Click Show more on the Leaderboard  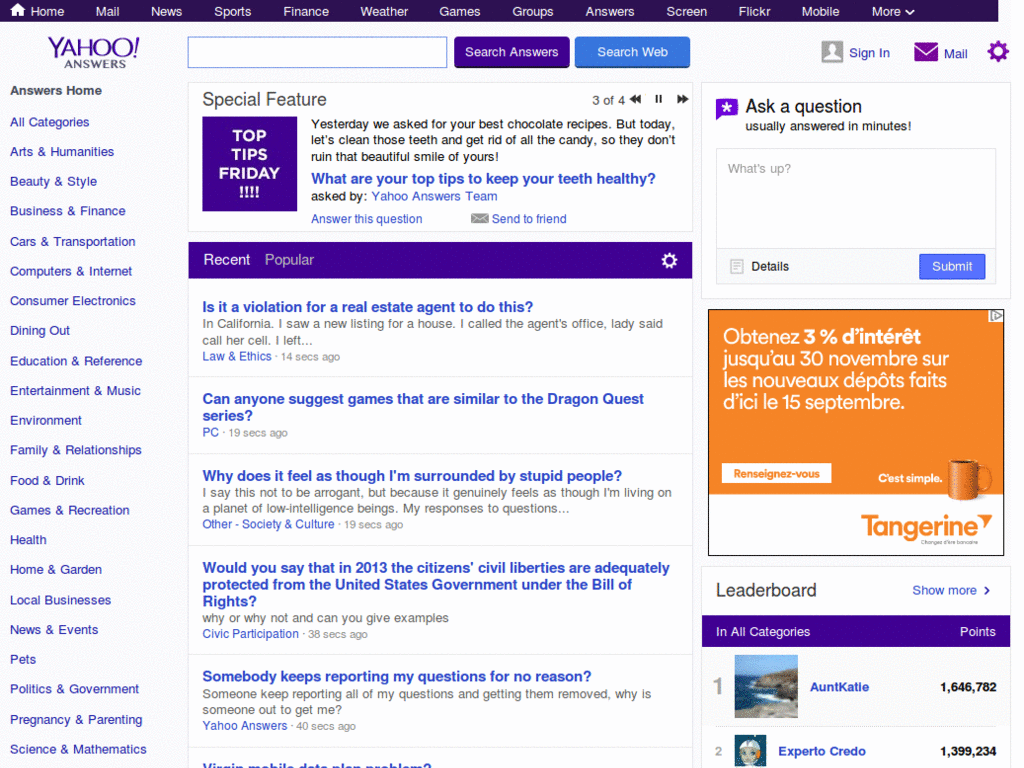click(951, 590)
